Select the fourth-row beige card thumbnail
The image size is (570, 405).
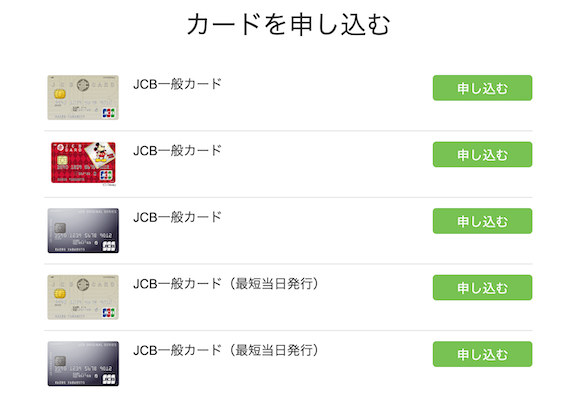coord(83,297)
